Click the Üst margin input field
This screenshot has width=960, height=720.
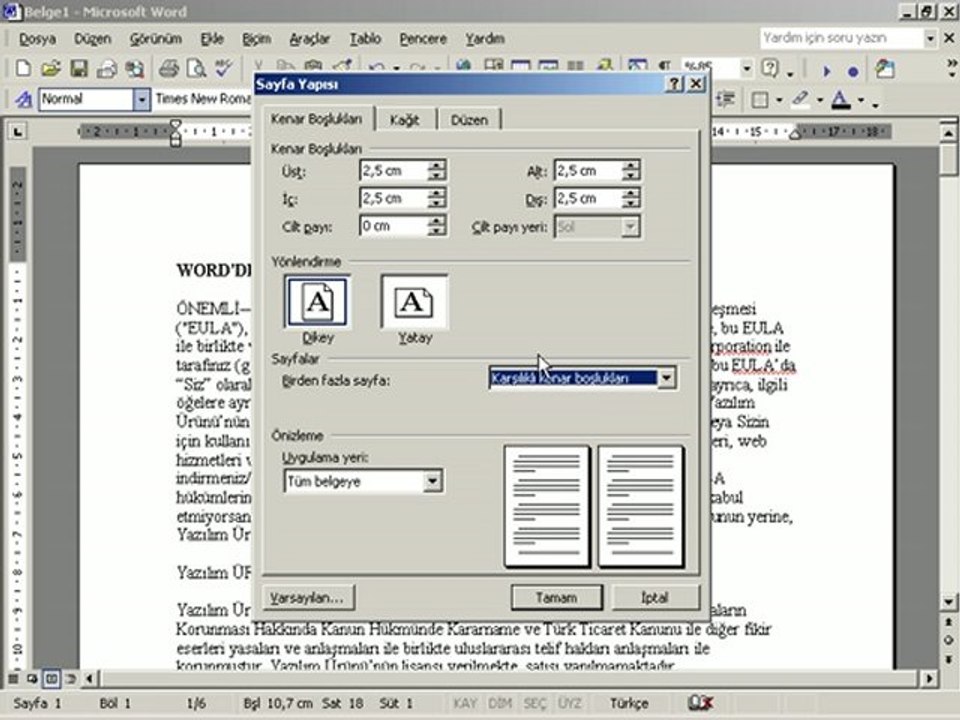tap(393, 170)
